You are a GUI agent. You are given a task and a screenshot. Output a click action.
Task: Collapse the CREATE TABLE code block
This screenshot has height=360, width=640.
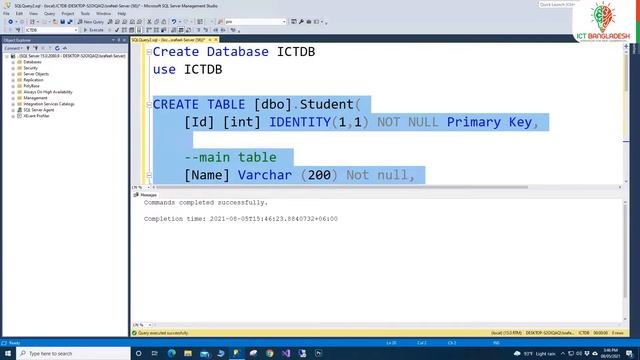point(149,104)
